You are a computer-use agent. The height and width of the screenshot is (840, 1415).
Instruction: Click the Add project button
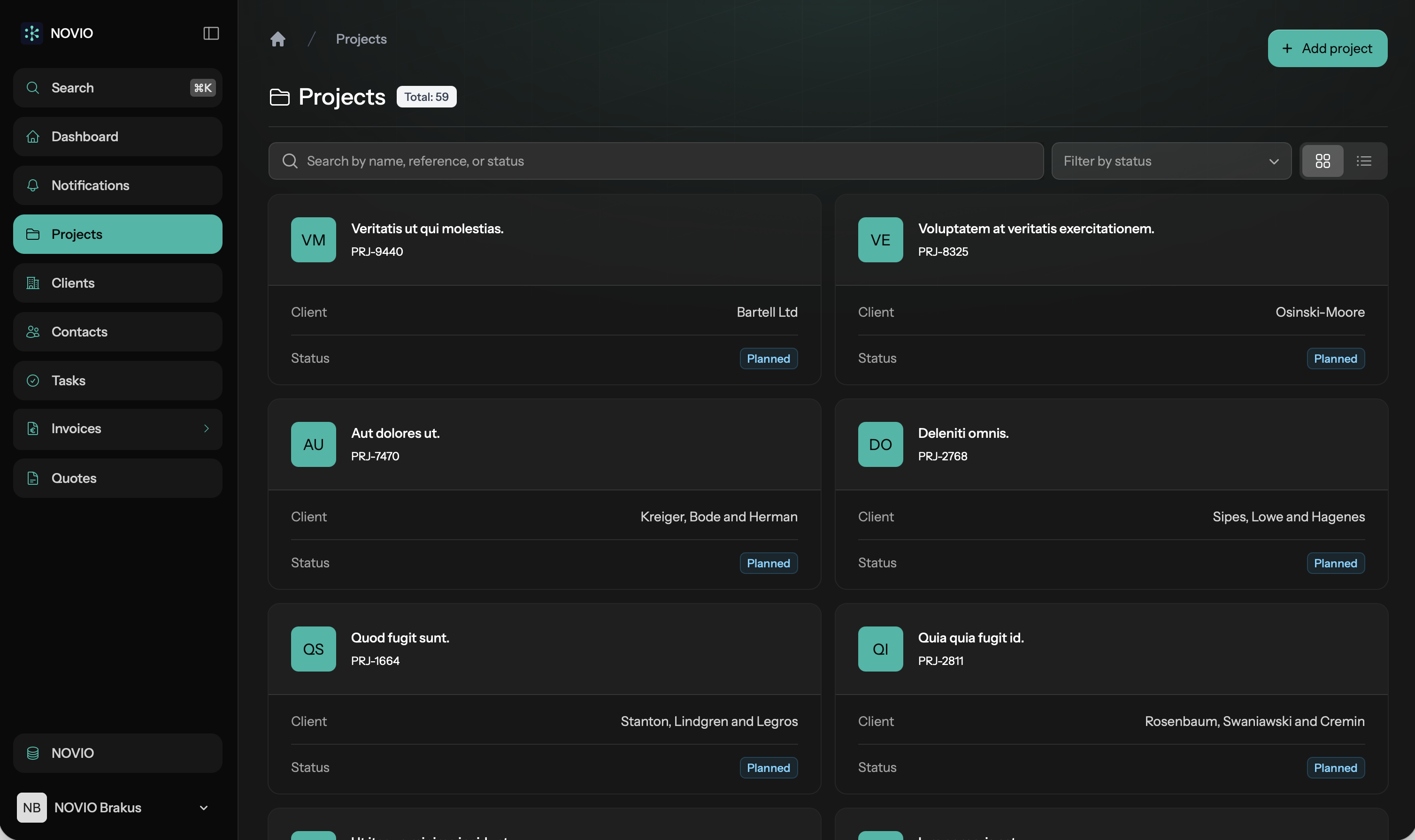pos(1327,48)
